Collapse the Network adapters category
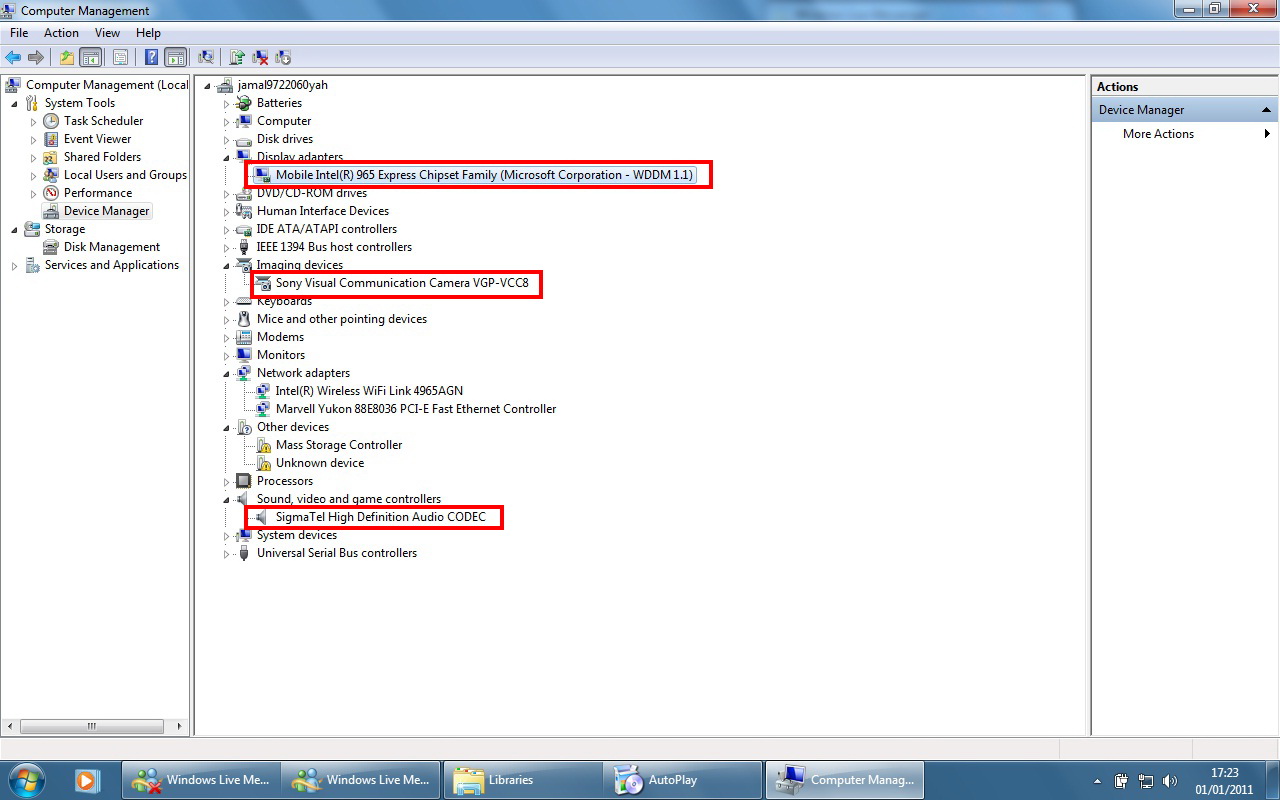The image size is (1280, 800). click(x=227, y=374)
